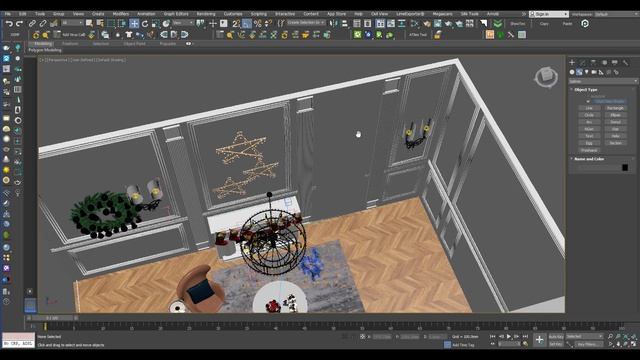Toggle the Percent Snap icon
The image size is (640, 360).
tap(258, 24)
